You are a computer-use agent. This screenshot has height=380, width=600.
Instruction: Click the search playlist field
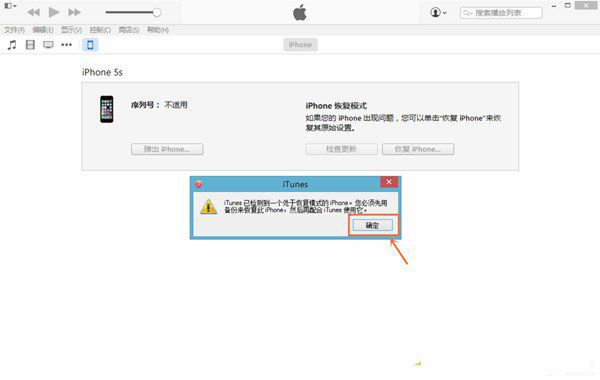tap(501, 13)
